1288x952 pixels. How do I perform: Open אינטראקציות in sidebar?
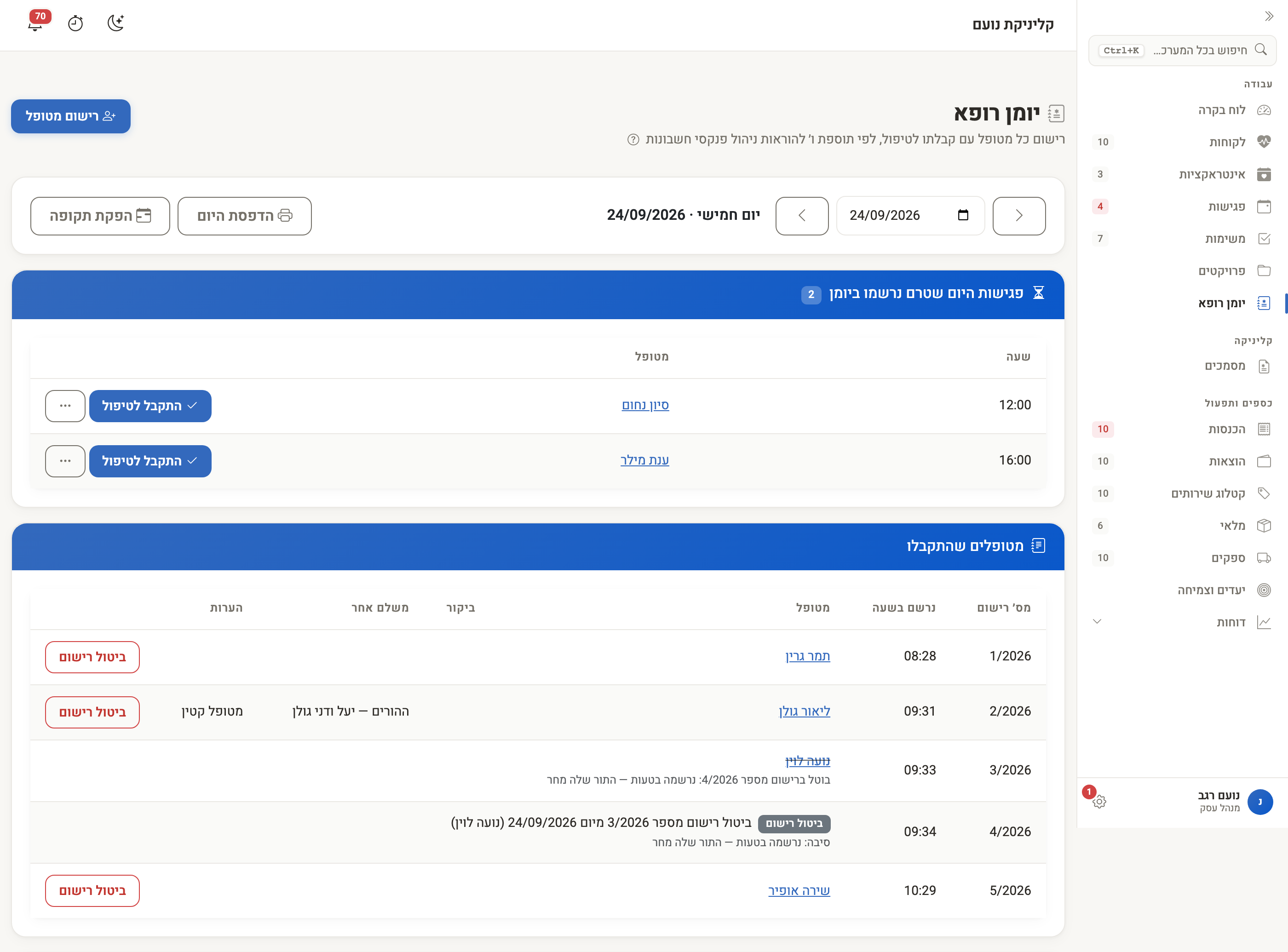click(x=1182, y=175)
